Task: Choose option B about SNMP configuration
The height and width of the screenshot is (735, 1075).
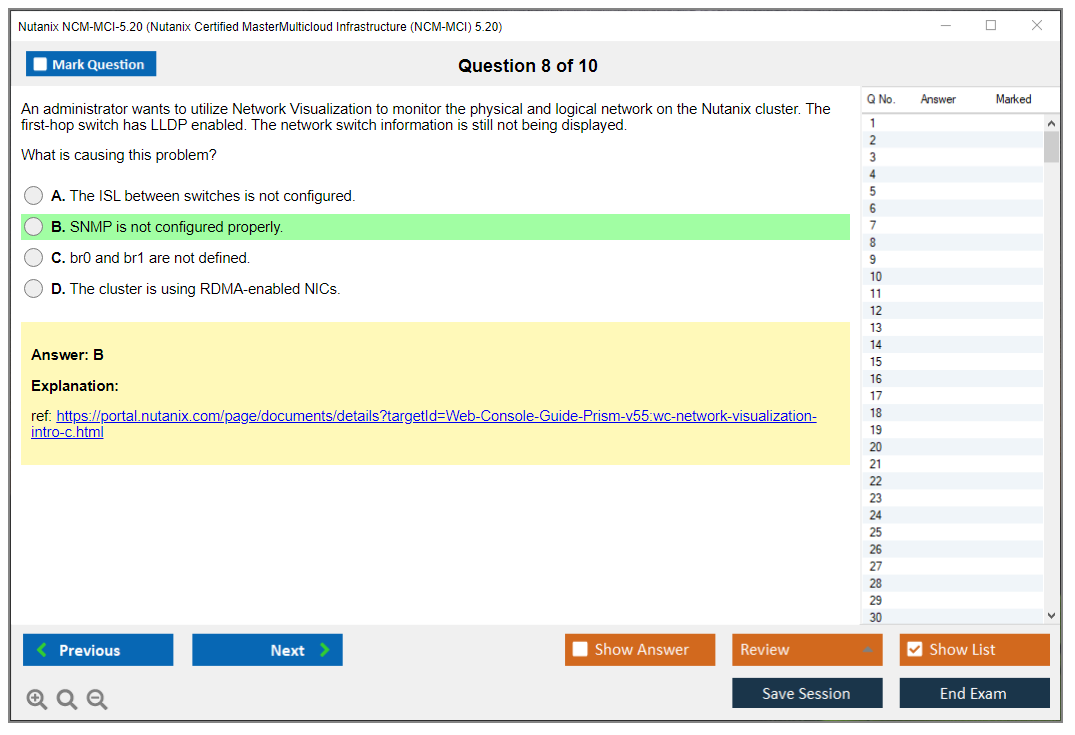Action: pos(34,227)
